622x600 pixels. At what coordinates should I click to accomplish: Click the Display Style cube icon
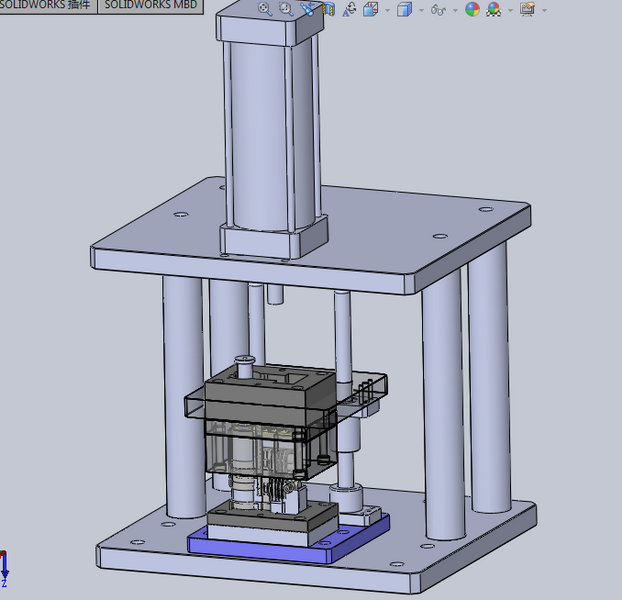tap(404, 10)
